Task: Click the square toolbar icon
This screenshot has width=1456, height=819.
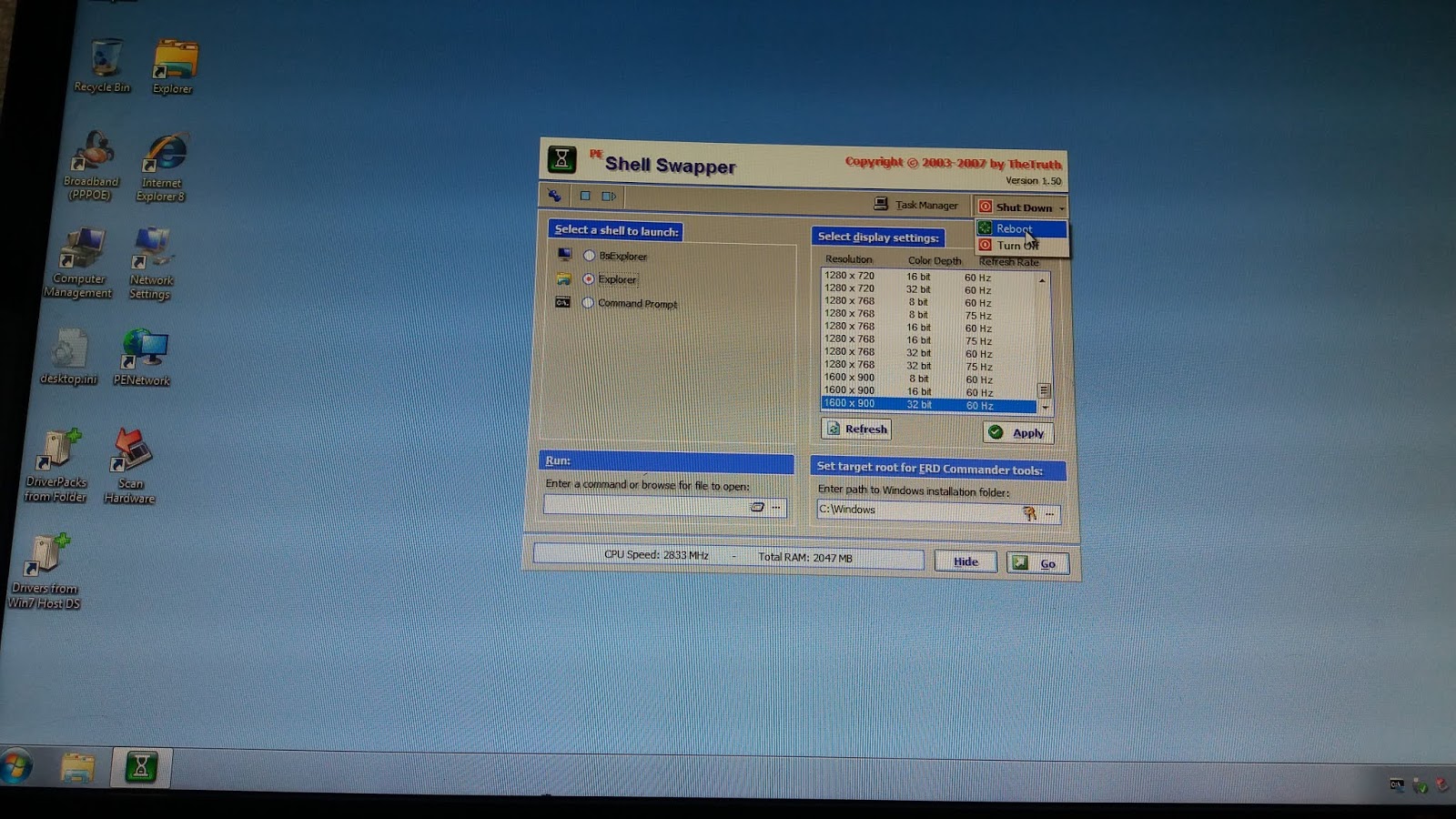Action: pyautogui.click(x=585, y=196)
